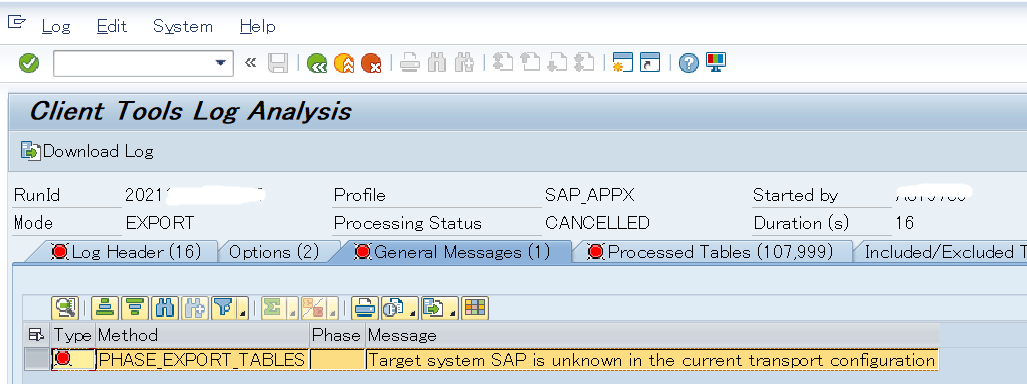Open the Edit menu
This screenshot has width=1027, height=384.
(x=111, y=27)
